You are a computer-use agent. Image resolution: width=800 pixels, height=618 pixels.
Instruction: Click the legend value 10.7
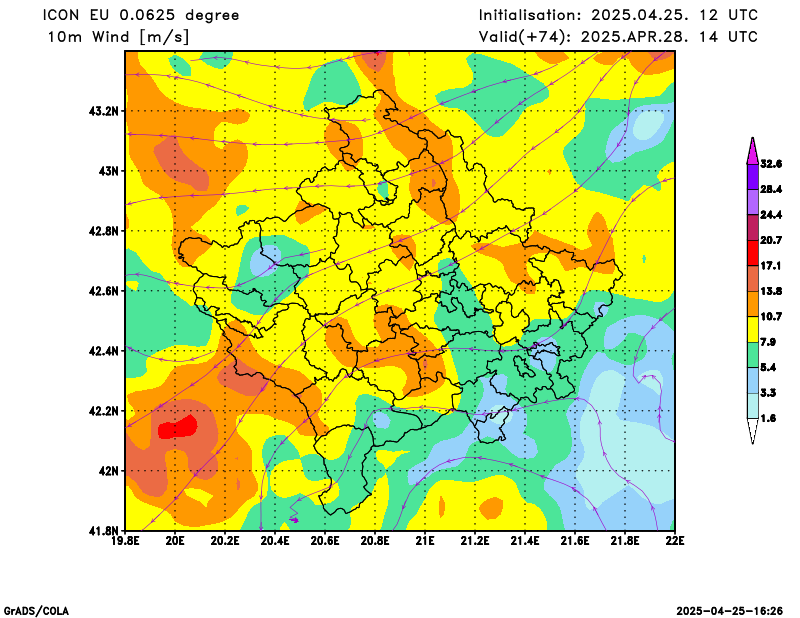[x=771, y=317]
